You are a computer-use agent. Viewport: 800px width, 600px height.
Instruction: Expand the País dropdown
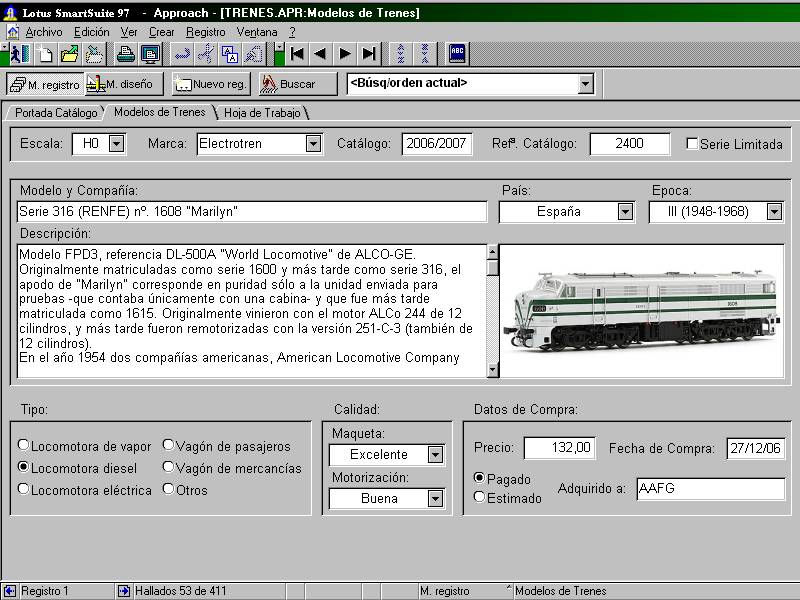pyautogui.click(x=625, y=212)
